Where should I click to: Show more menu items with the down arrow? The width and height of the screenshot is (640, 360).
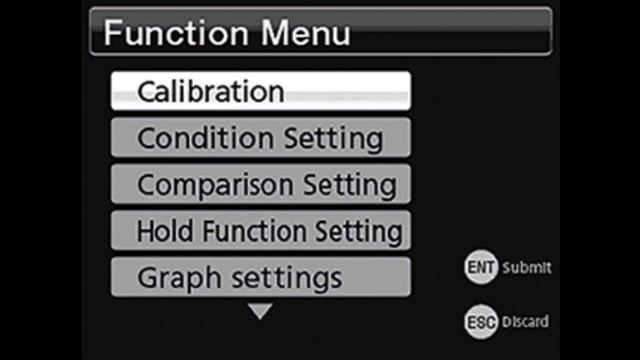point(260,311)
